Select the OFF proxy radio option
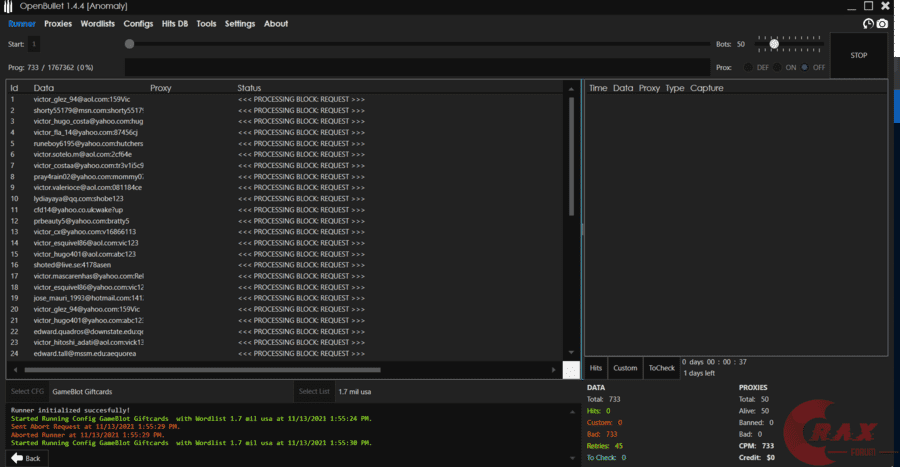 point(804,67)
